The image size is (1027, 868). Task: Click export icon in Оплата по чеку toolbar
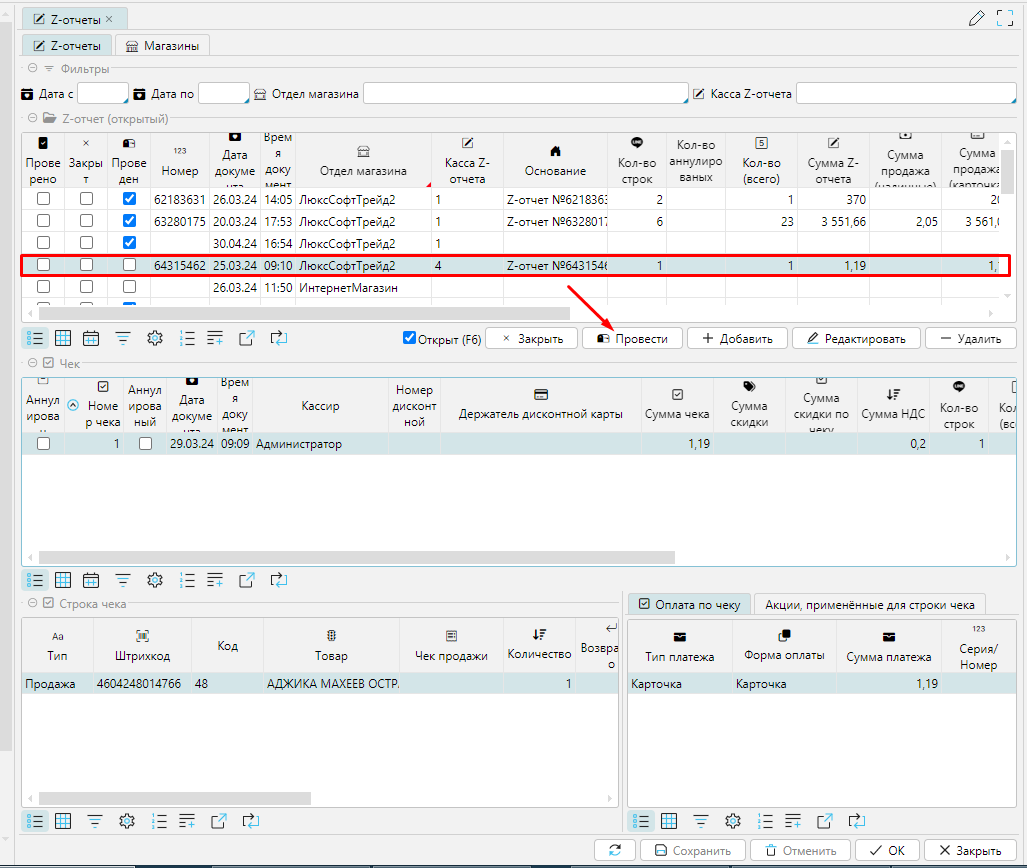[824, 821]
